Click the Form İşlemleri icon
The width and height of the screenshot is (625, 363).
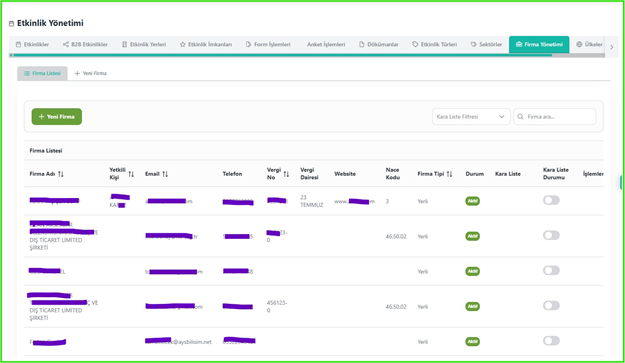[249, 44]
